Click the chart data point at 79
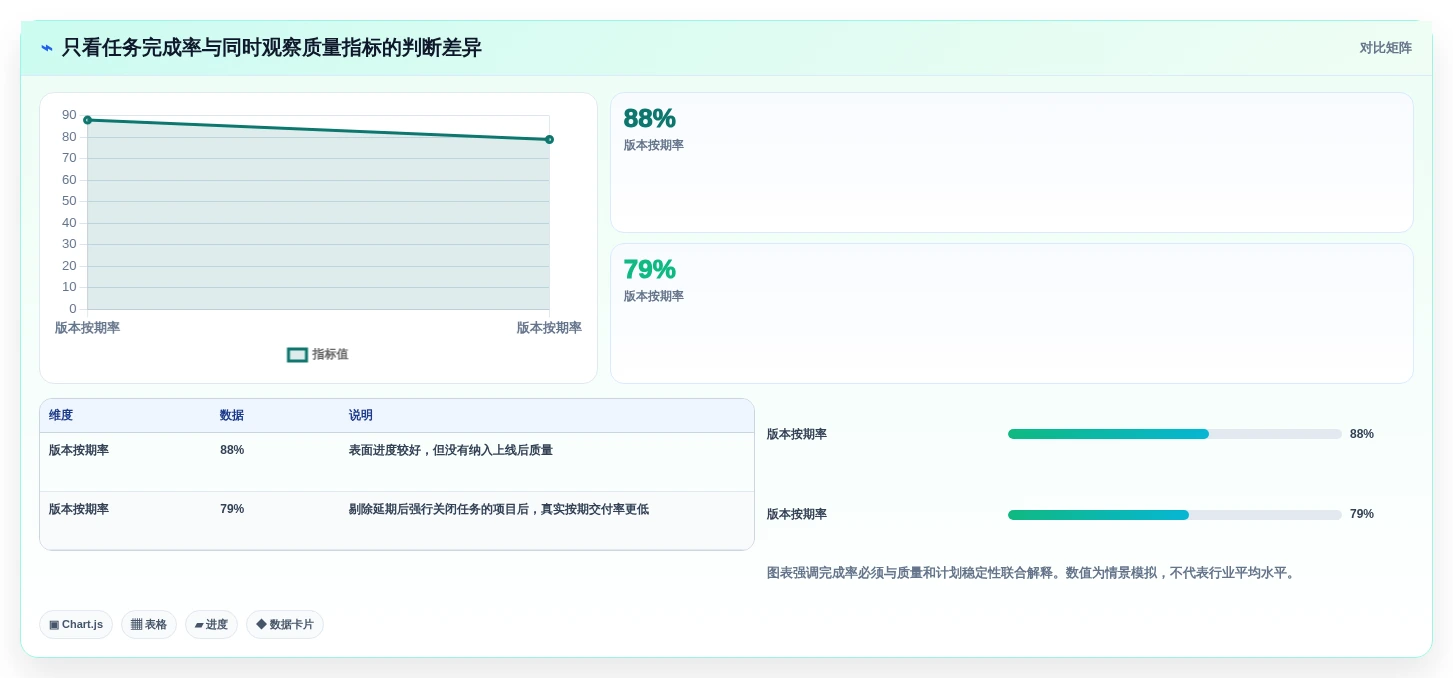The image size is (1453, 678). (x=549, y=139)
